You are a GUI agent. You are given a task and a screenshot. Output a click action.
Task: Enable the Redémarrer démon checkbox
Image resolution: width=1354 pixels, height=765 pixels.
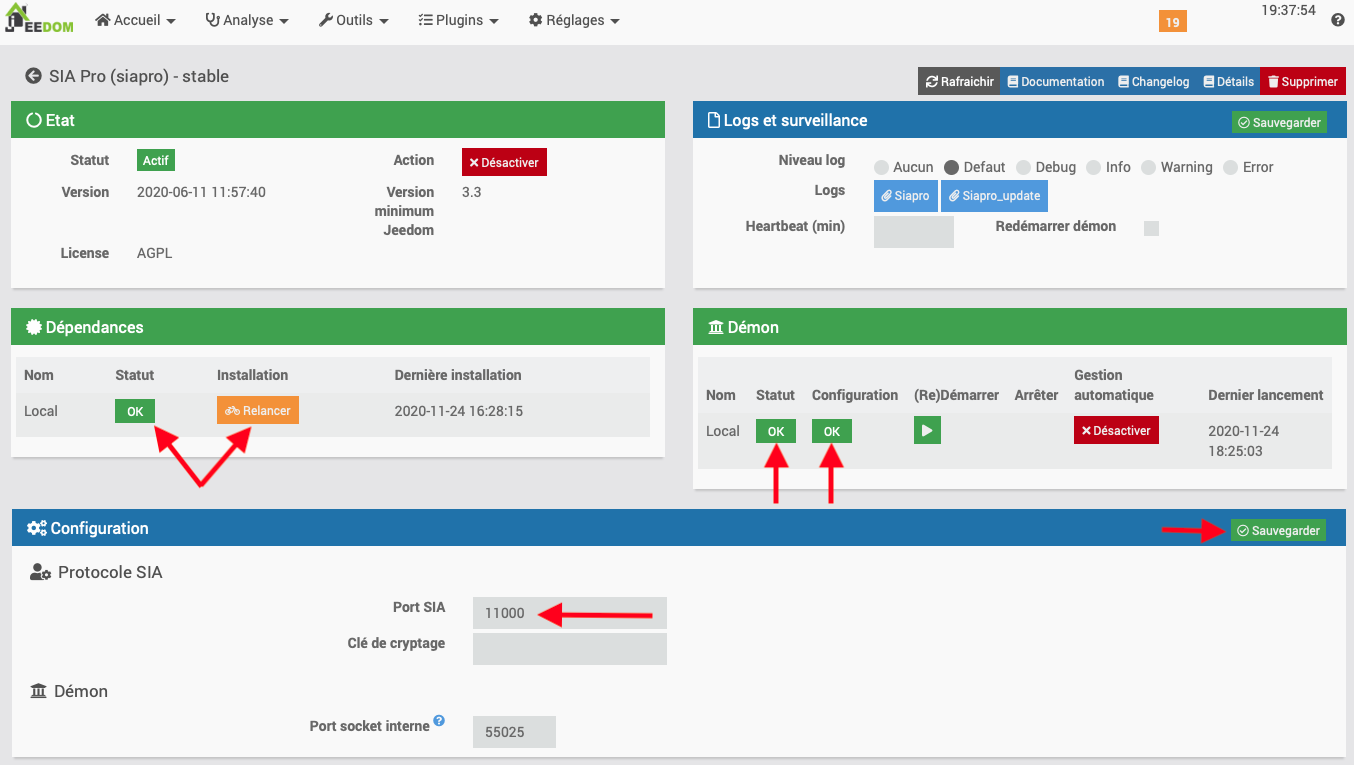tap(1151, 228)
